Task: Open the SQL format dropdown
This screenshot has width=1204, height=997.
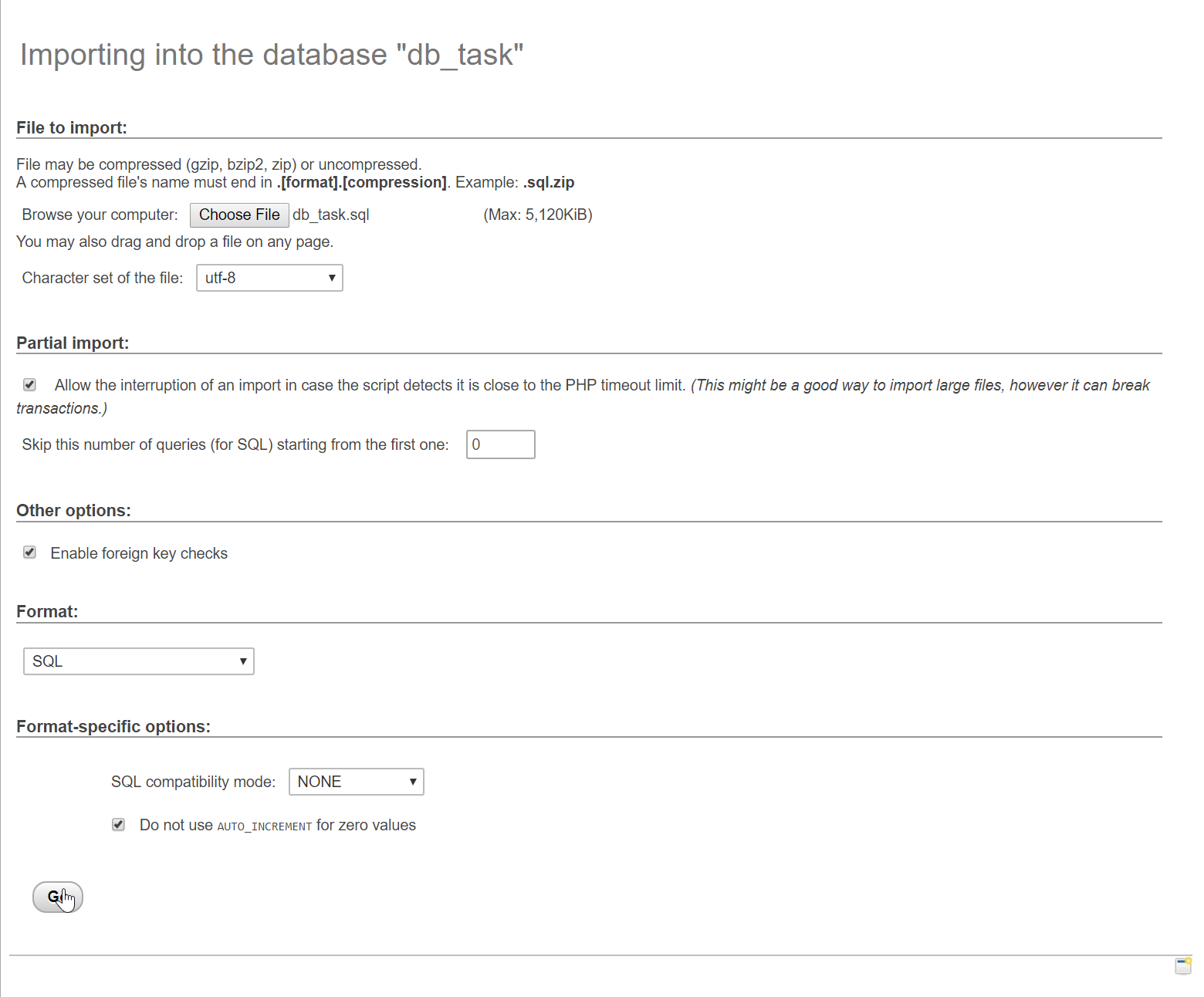Action: point(139,661)
